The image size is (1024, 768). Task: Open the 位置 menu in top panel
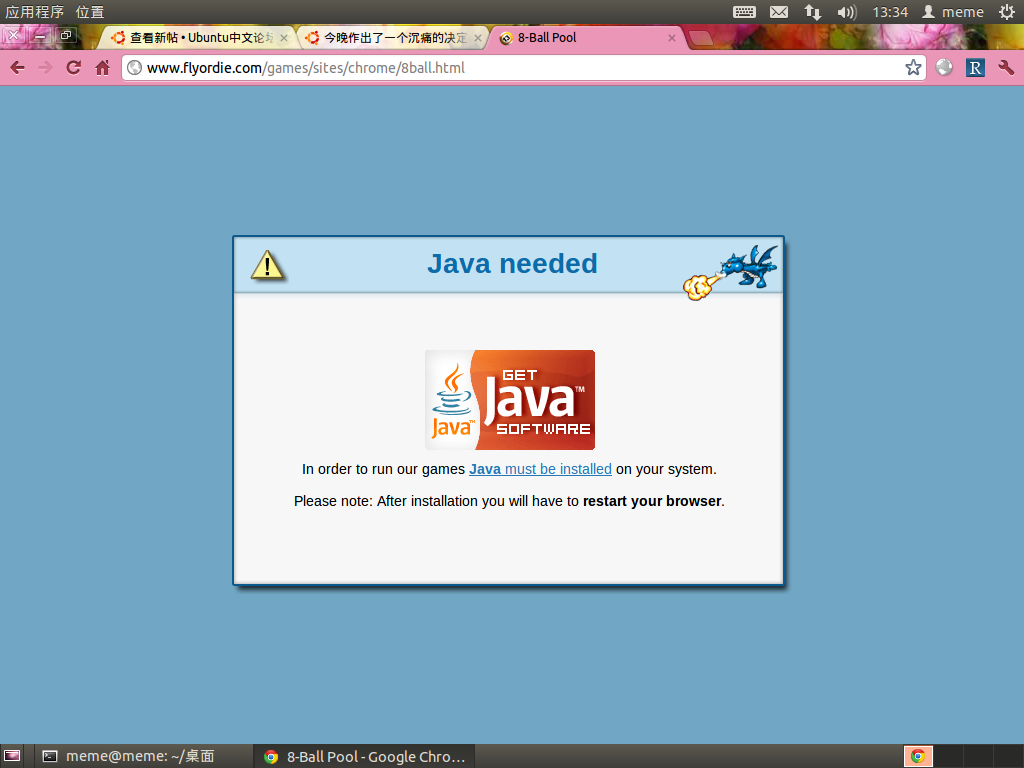89,12
